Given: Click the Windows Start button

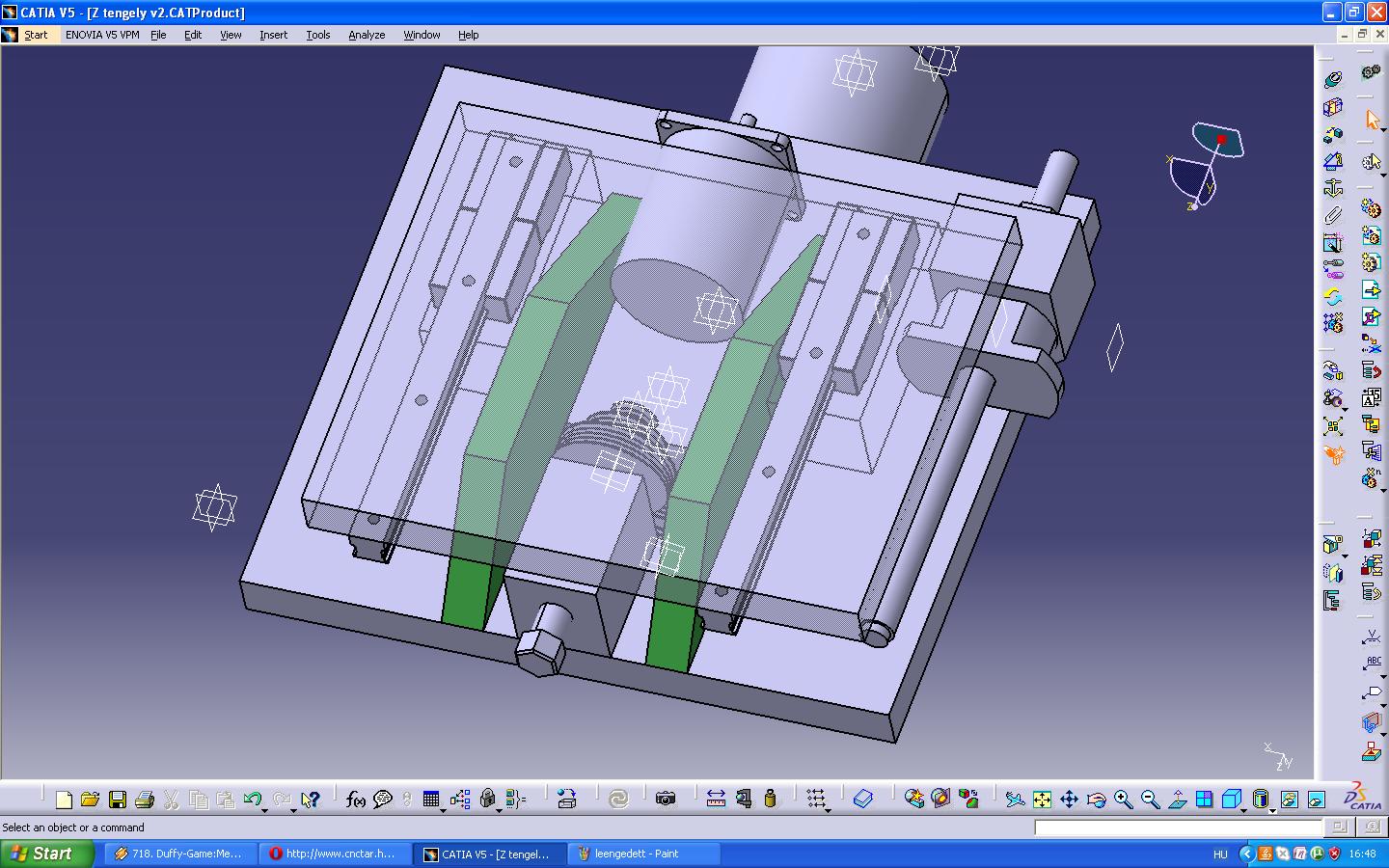Looking at the screenshot, I should tap(46, 854).
